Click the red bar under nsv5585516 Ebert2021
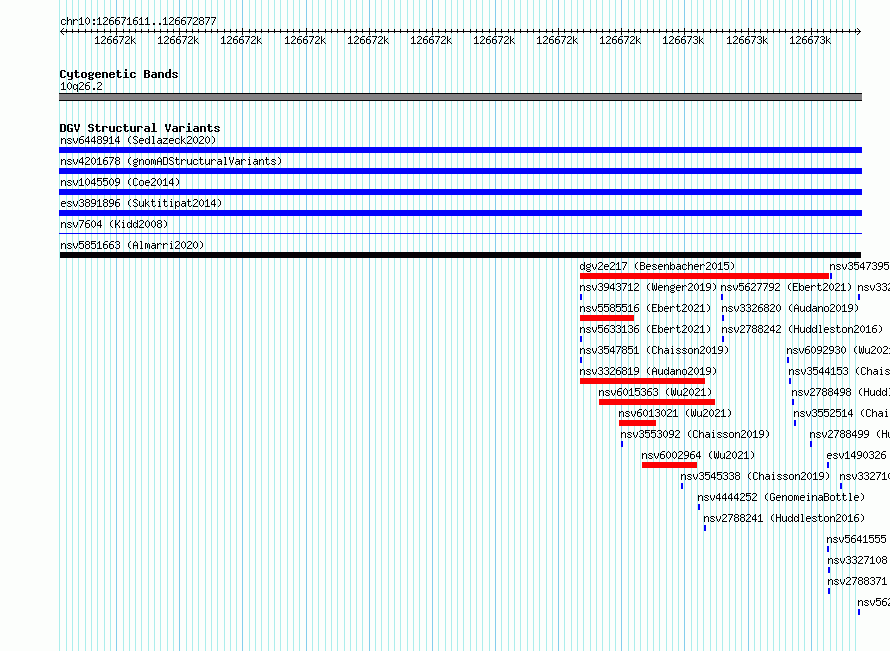Image resolution: width=890 pixels, height=651 pixels. click(x=607, y=318)
